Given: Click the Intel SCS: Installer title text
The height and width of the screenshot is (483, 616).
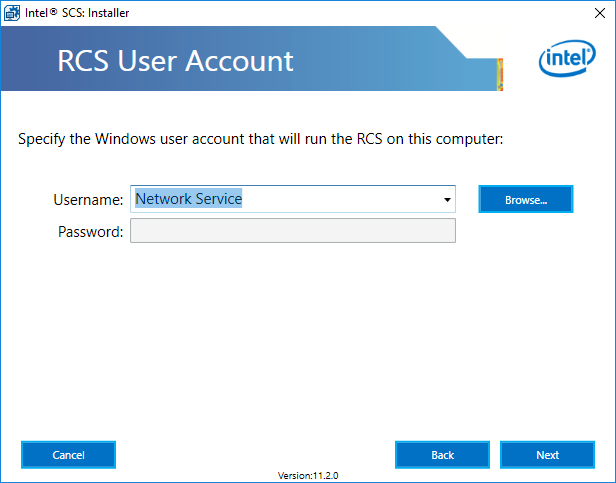Looking at the screenshot, I should (77, 13).
